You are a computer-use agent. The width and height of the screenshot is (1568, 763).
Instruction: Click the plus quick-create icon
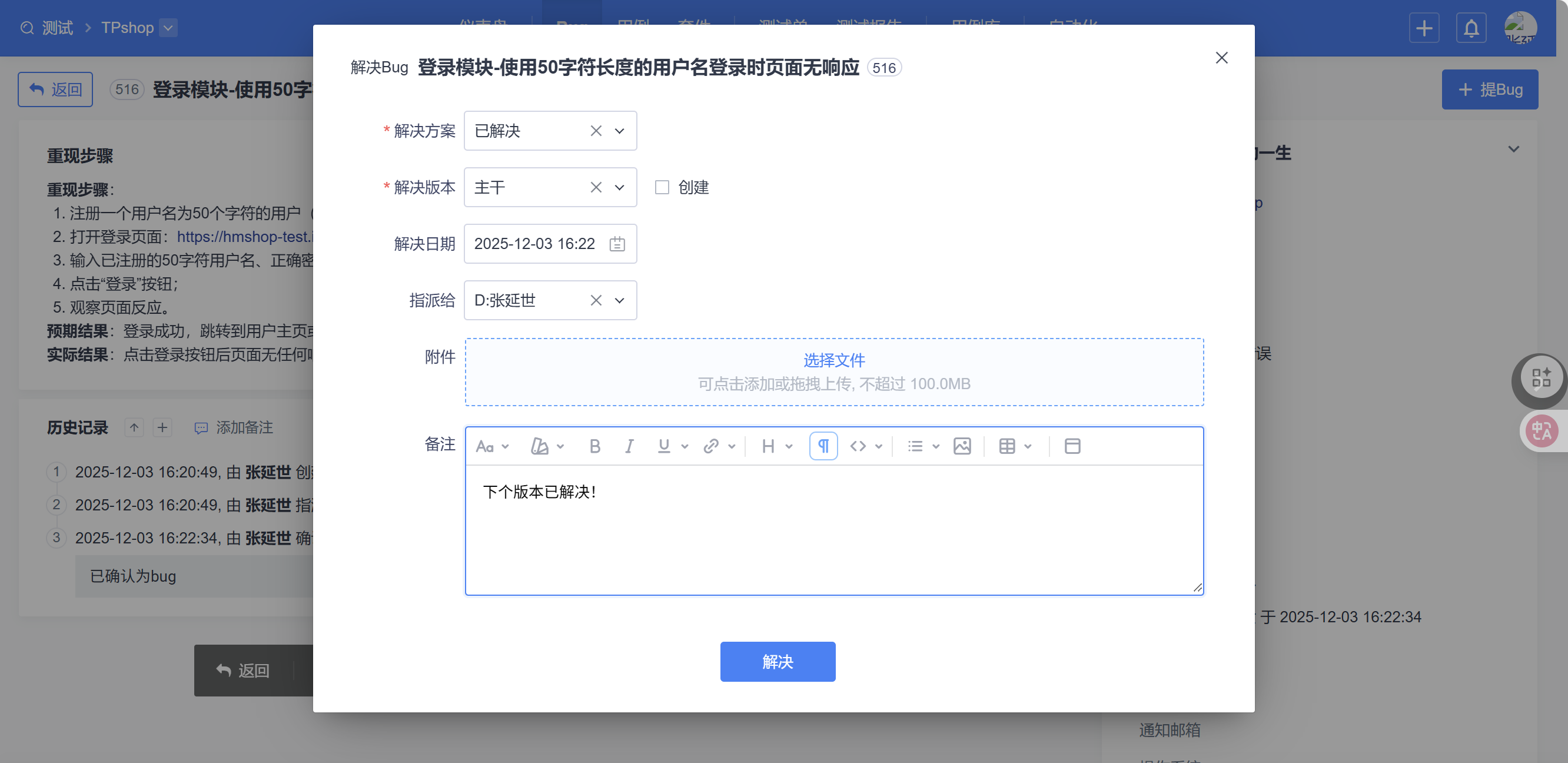tap(1424, 28)
